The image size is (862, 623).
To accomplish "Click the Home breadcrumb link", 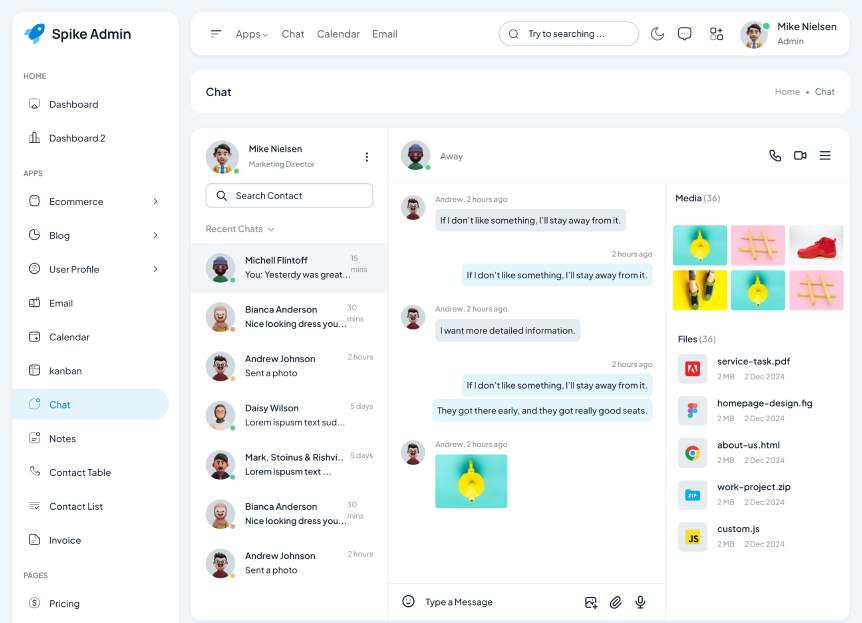I will click(x=787, y=92).
